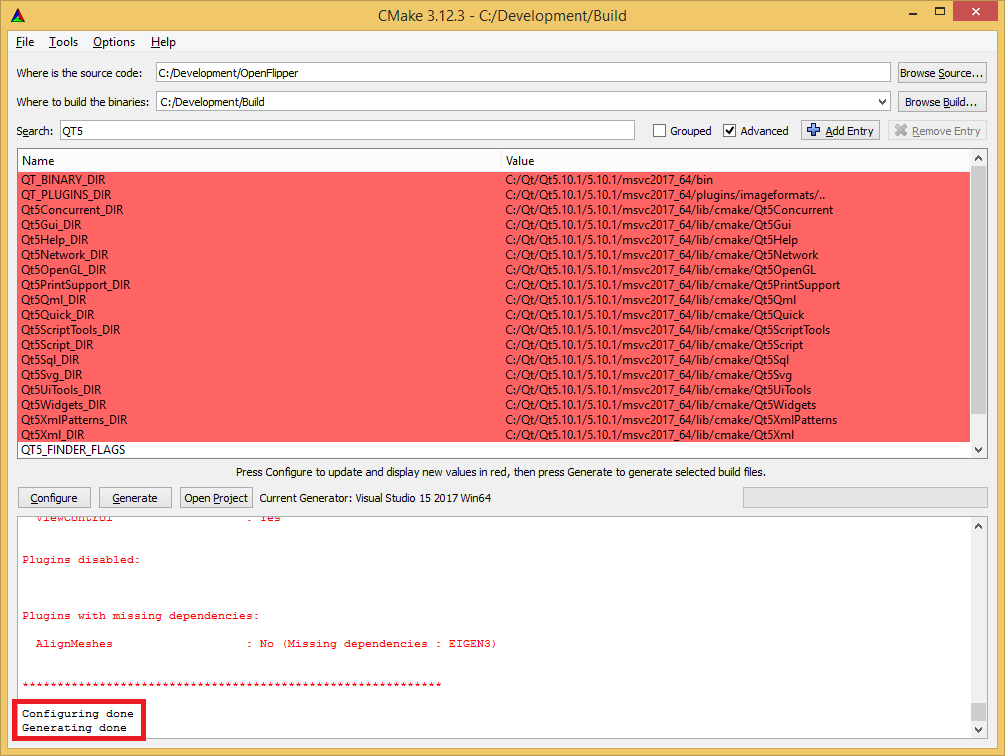Open the Options menu

point(113,42)
